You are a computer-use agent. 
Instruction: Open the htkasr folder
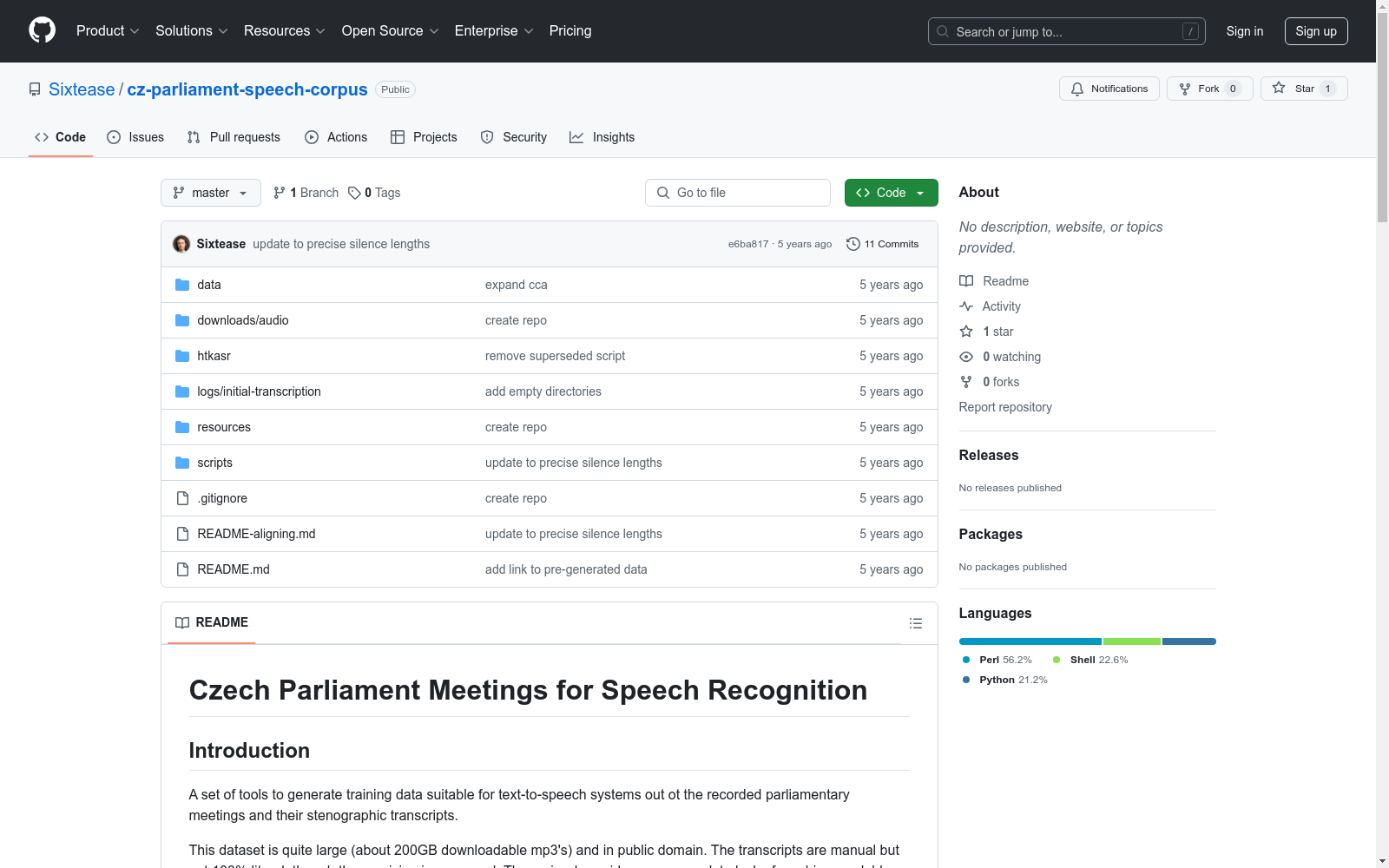point(214,356)
